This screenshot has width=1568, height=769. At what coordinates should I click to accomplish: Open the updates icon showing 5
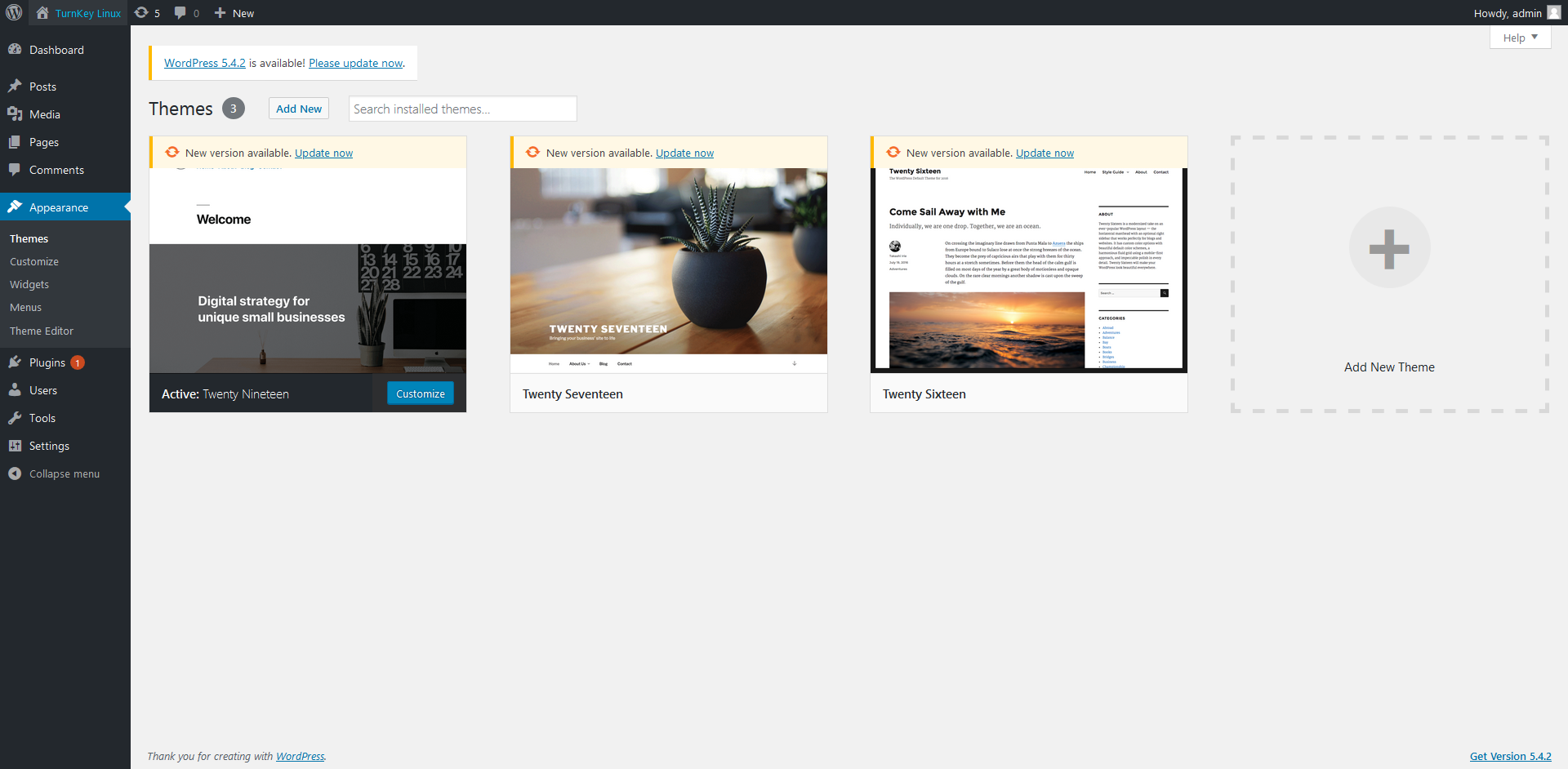coord(147,13)
